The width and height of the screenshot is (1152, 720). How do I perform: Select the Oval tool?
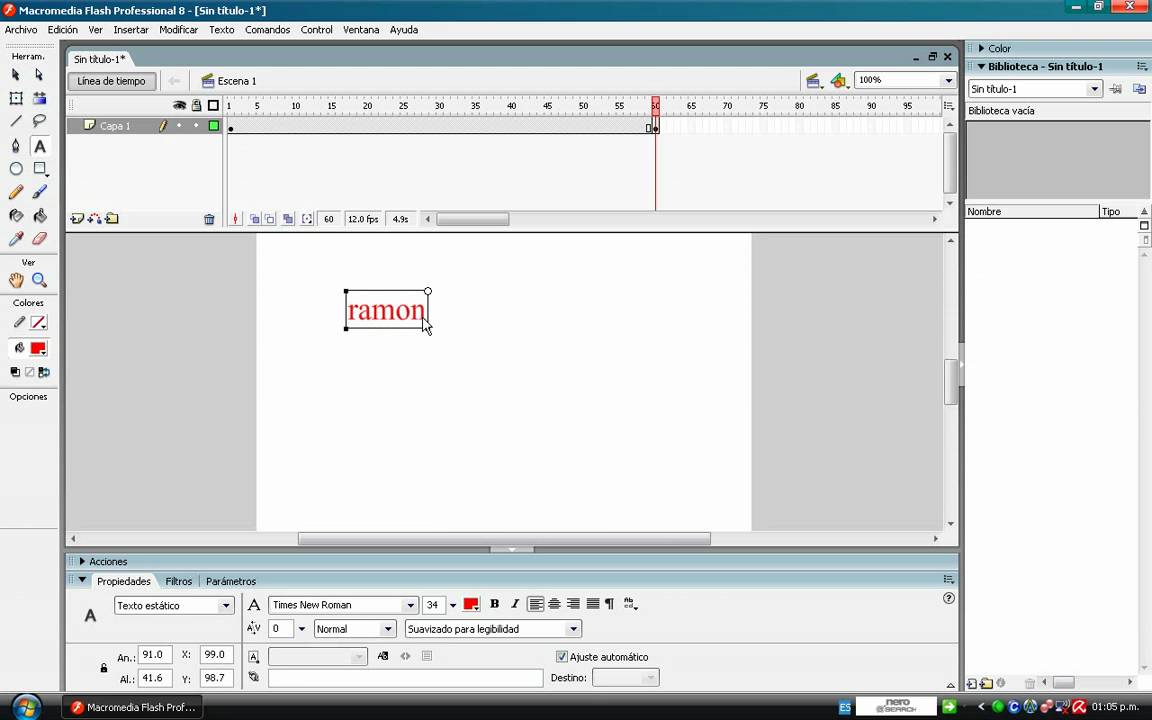tap(16, 168)
